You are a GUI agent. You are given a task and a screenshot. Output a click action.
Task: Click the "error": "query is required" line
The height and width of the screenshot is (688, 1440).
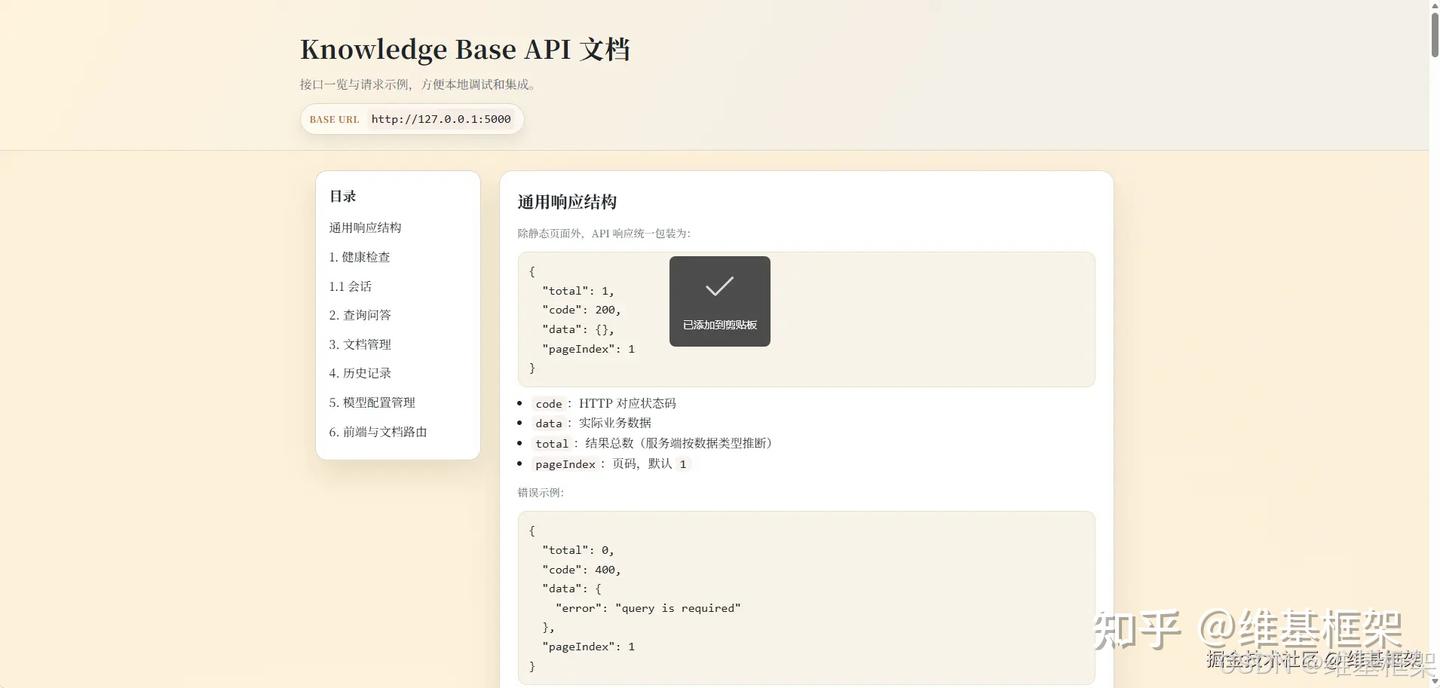[648, 608]
